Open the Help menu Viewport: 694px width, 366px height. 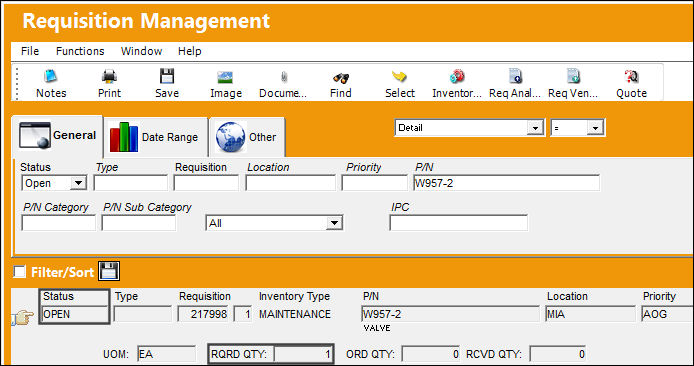(189, 51)
